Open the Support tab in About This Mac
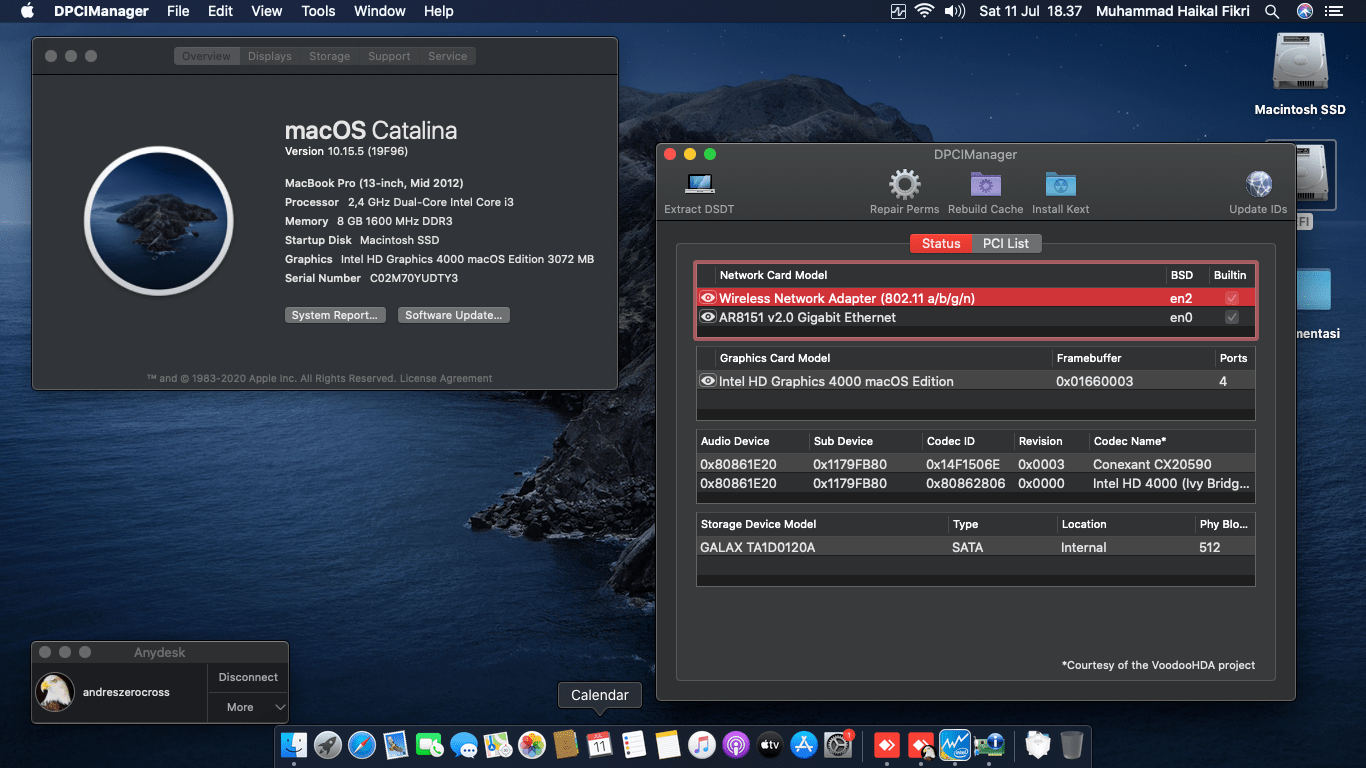1366x768 pixels. click(x=389, y=56)
